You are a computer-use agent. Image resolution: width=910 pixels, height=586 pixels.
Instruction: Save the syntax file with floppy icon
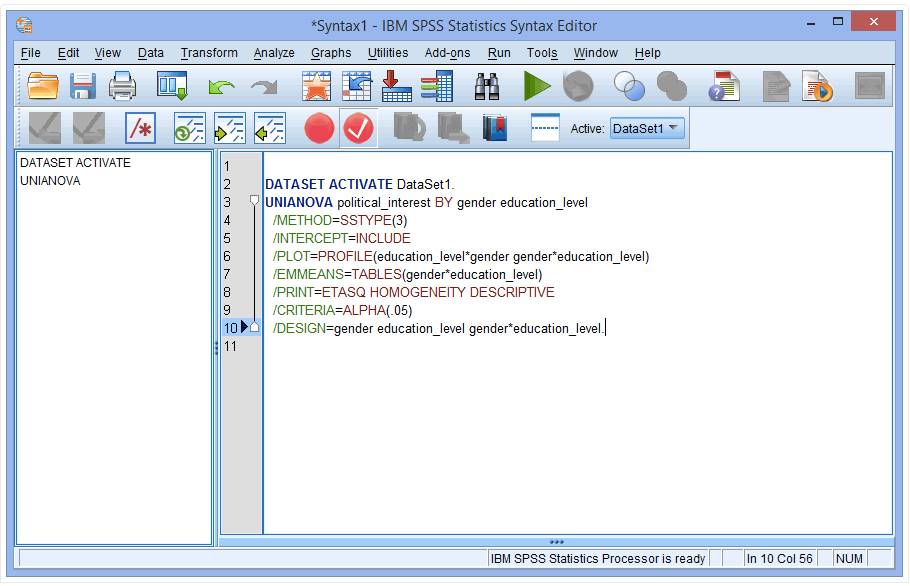tap(82, 86)
